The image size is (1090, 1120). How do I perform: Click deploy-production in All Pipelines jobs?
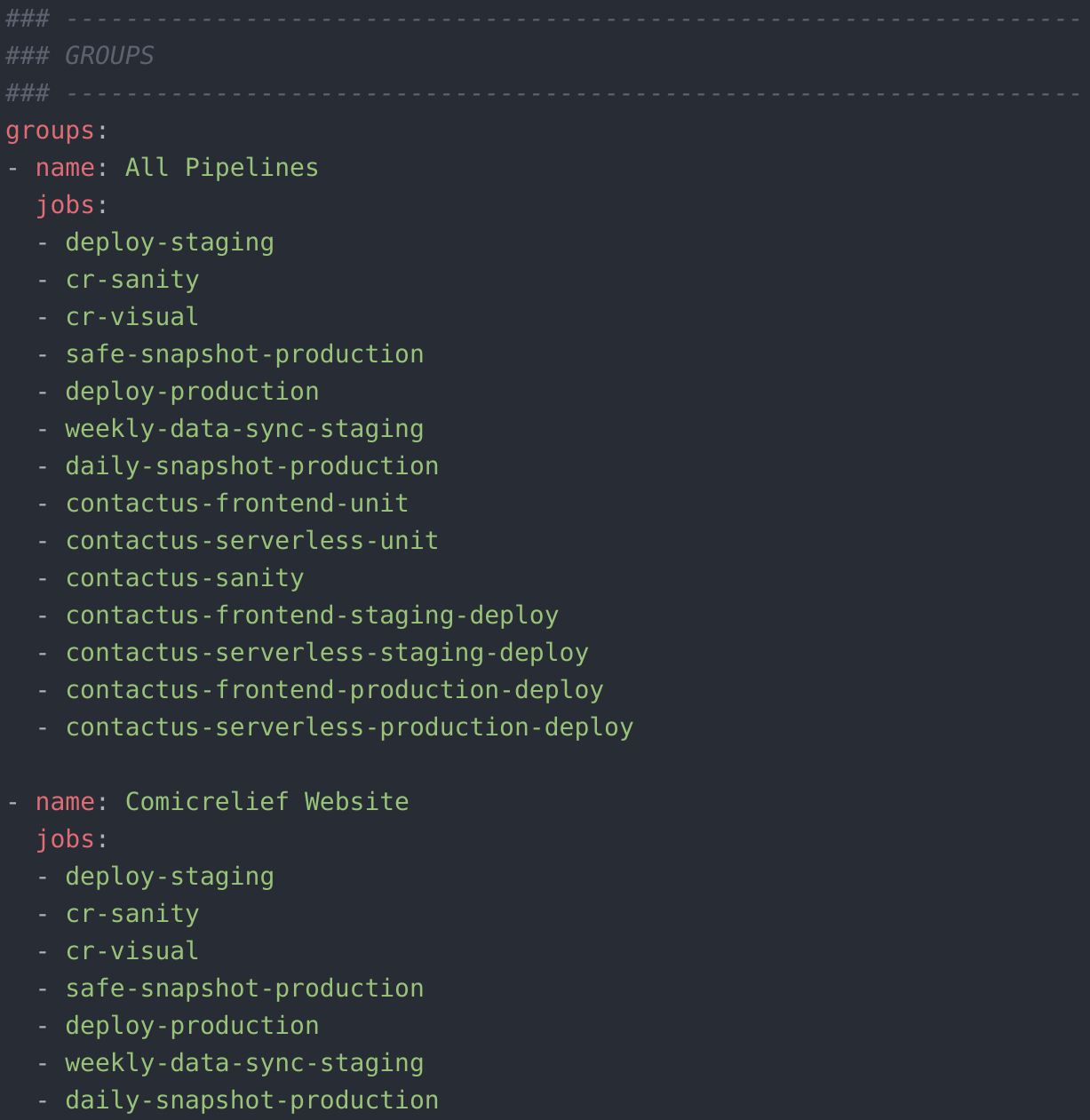[x=192, y=393]
